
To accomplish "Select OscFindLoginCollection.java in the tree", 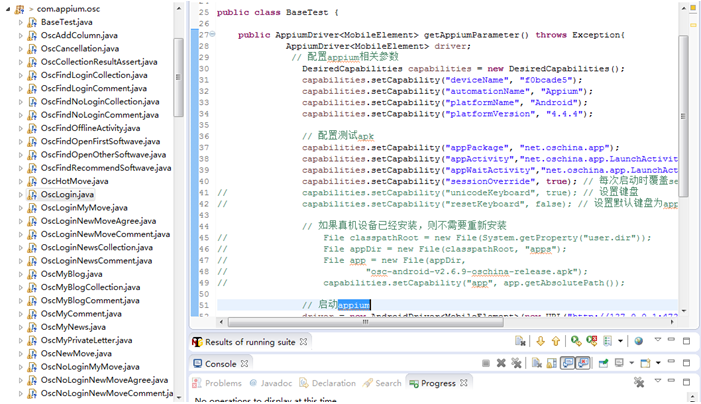I will tap(94, 75).
